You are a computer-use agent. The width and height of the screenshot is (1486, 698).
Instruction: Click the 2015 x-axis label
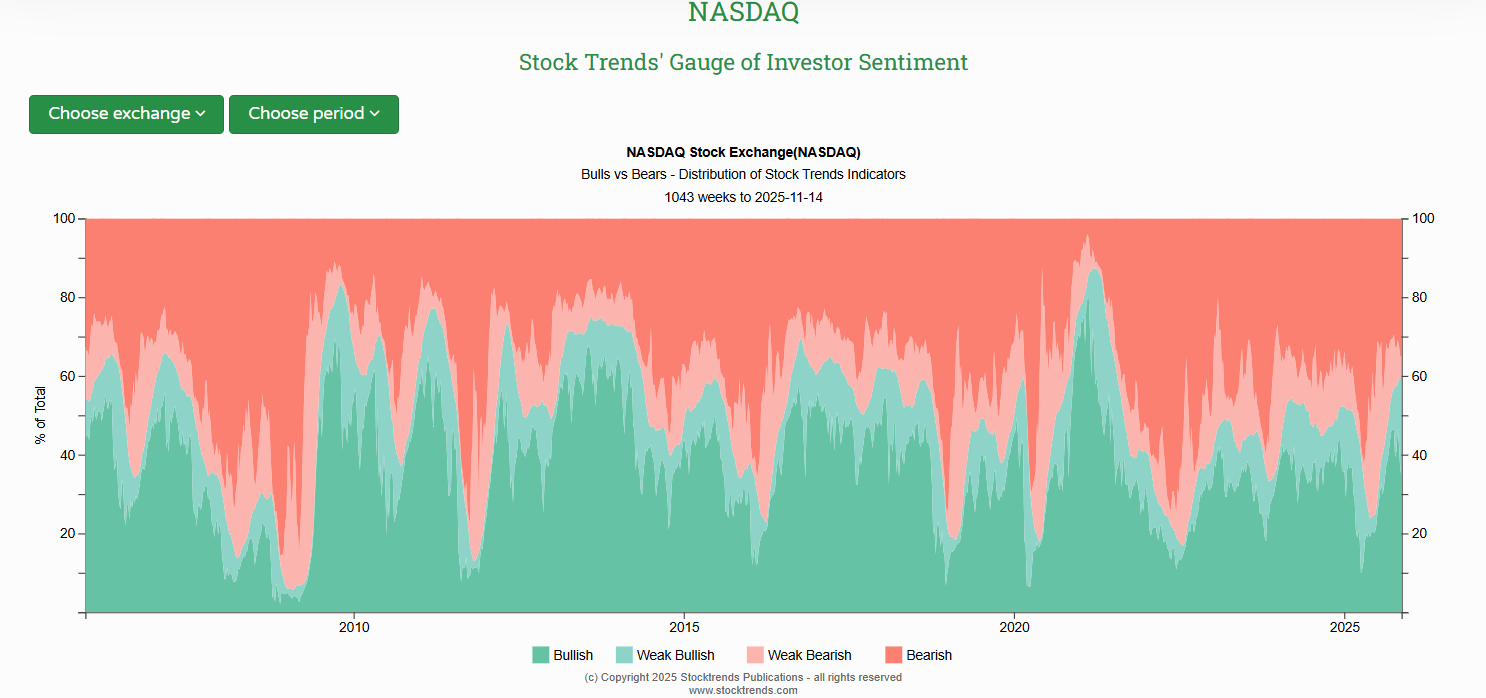pyautogui.click(x=685, y=628)
